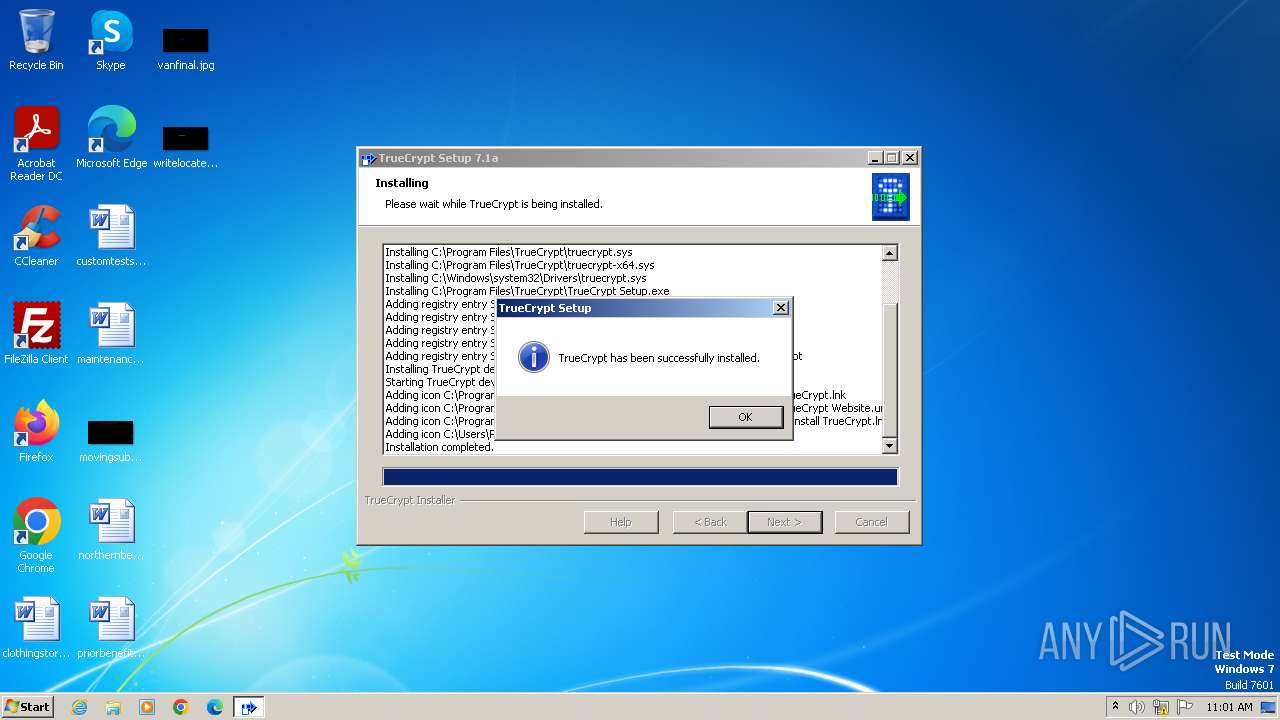
Task: Open Google Chrome desktop shortcut
Action: coord(36,536)
